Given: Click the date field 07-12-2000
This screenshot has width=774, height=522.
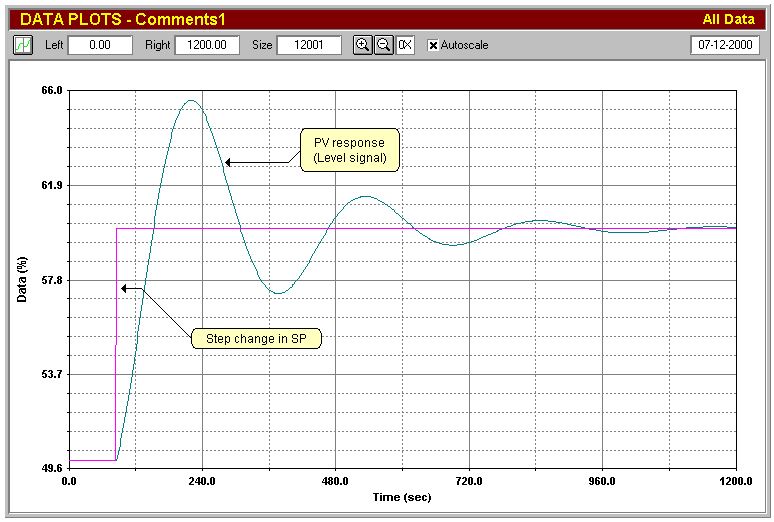Looking at the screenshot, I should (725, 45).
